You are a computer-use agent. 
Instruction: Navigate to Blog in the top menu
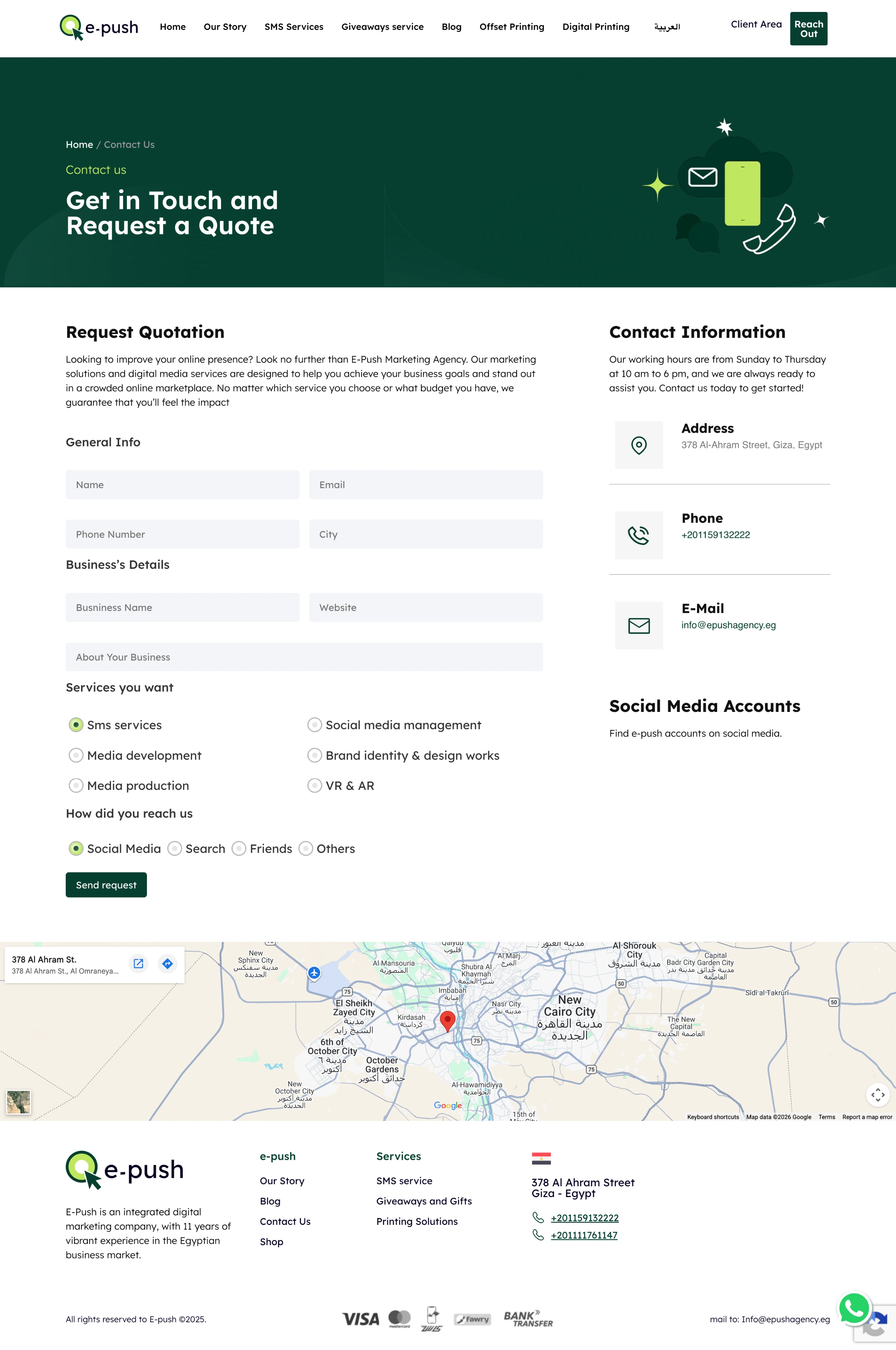(x=451, y=27)
